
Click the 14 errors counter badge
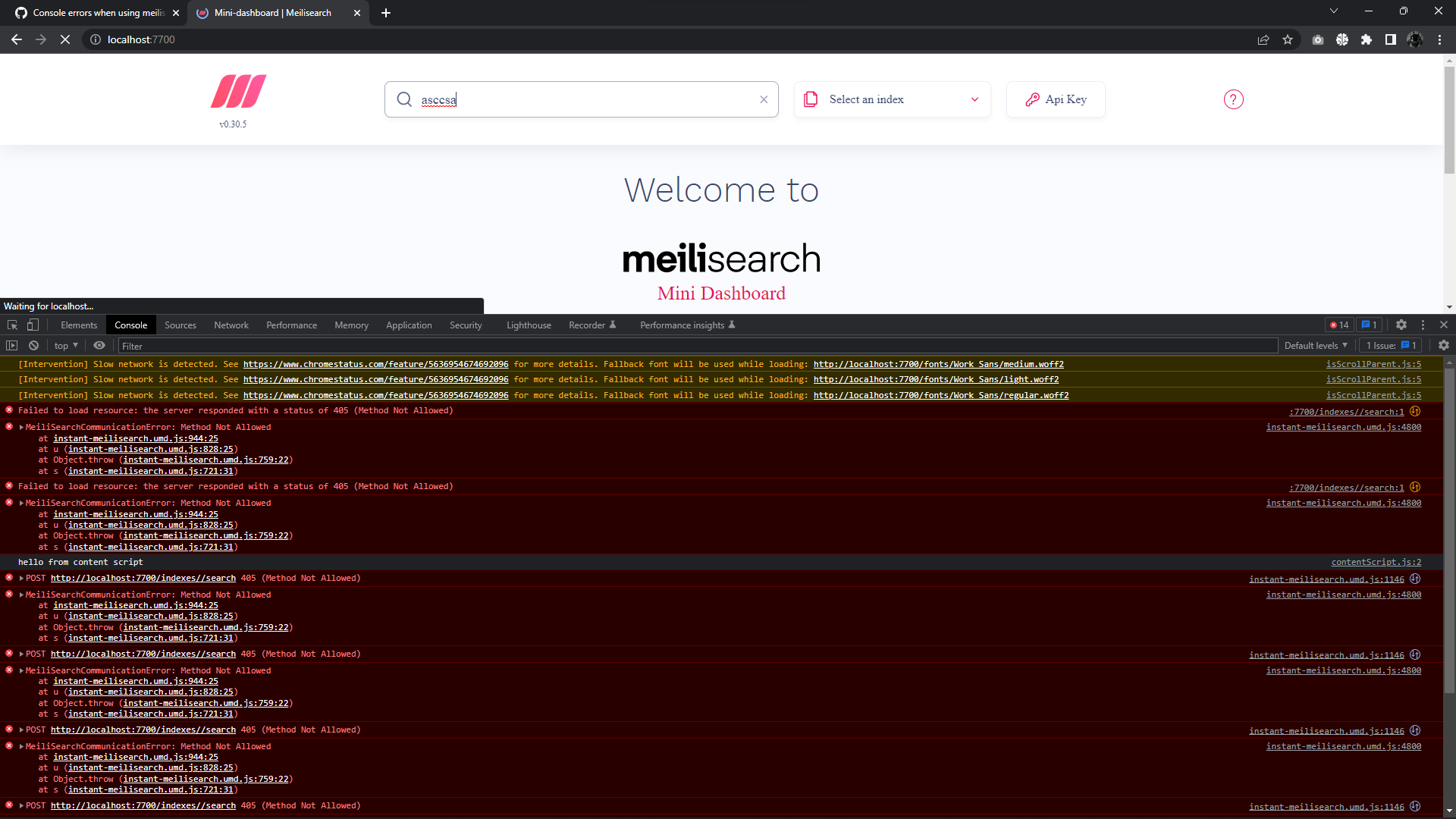1338,325
